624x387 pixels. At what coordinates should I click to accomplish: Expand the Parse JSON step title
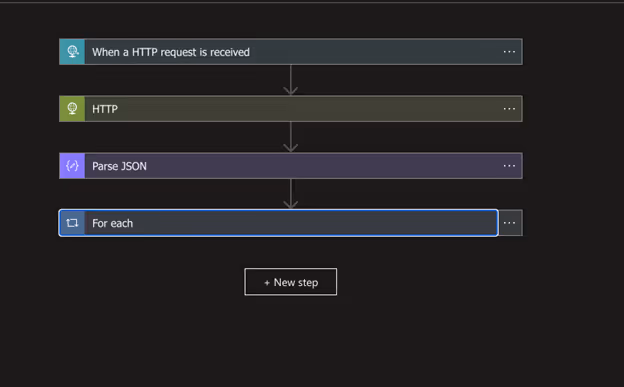(119, 166)
